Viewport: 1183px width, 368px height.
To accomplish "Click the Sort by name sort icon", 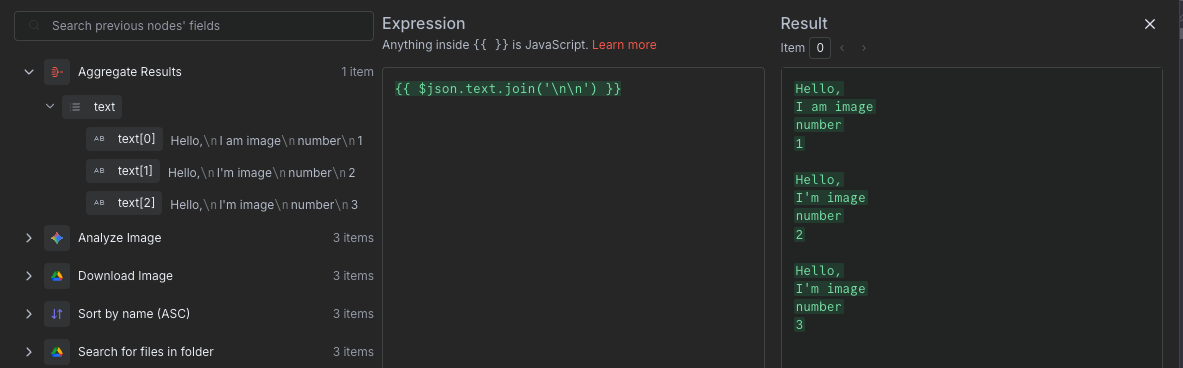I will 57,314.
